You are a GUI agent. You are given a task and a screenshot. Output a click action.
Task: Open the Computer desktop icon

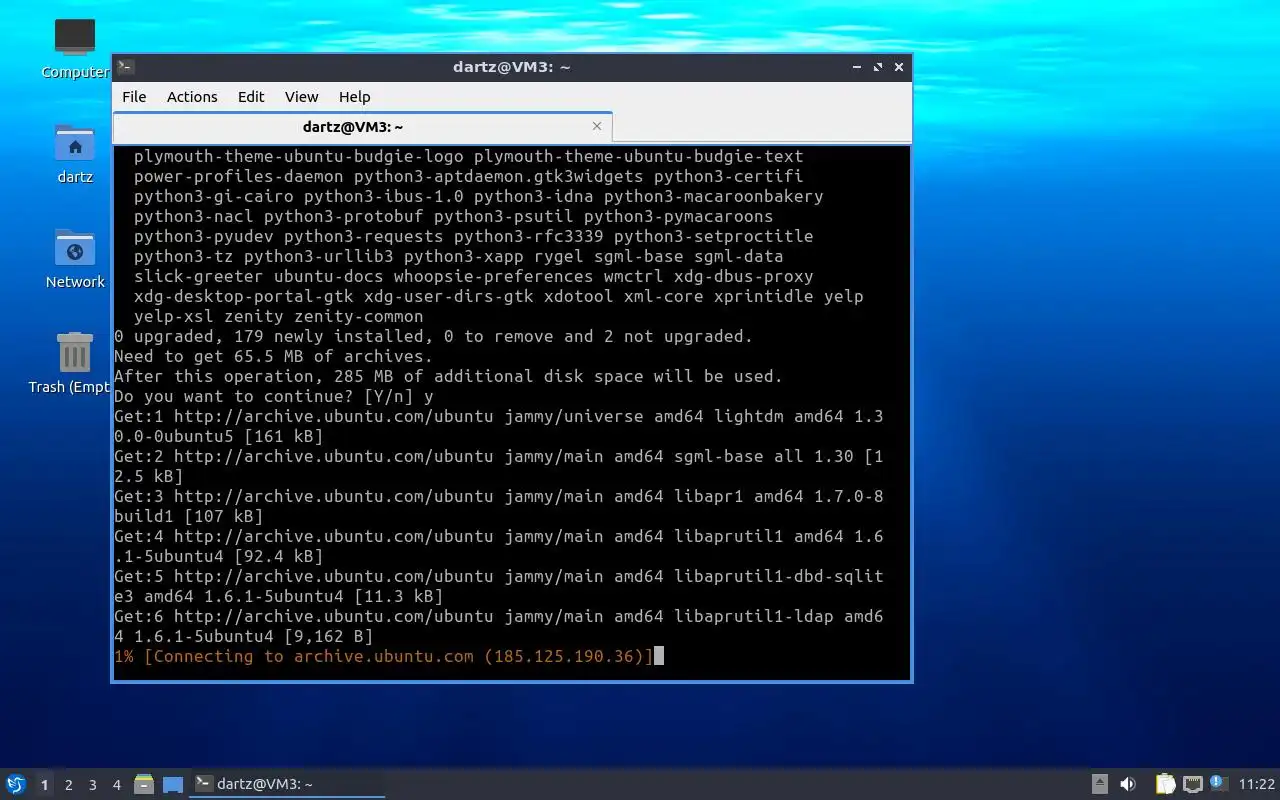pyautogui.click(x=75, y=49)
